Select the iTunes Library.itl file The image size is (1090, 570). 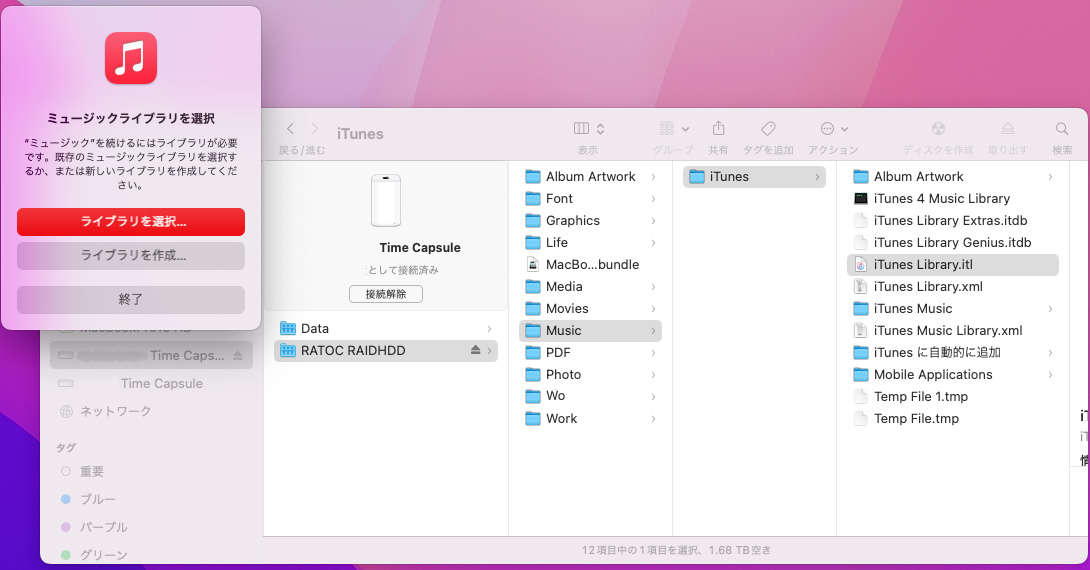(952, 265)
